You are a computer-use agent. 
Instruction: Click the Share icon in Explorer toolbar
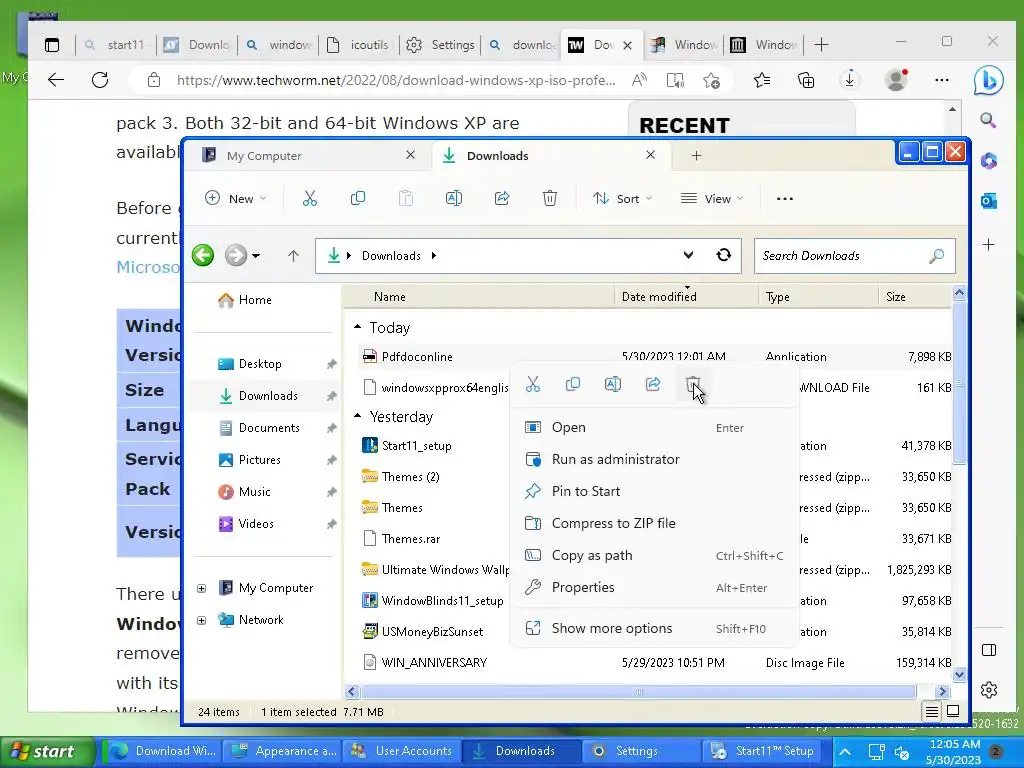[502, 199]
